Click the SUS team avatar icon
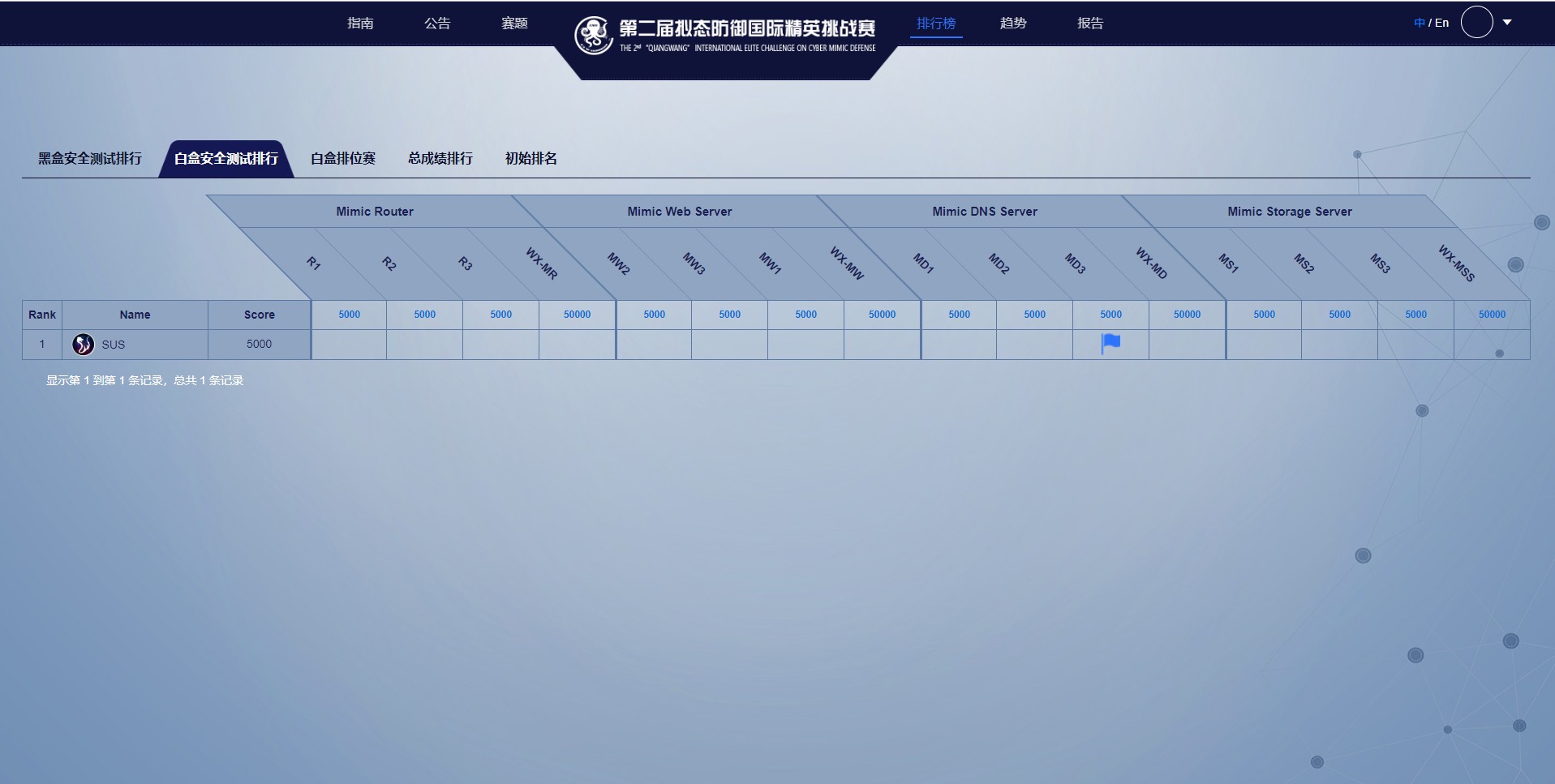The width and height of the screenshot is (1555, 784). click(x=83, y=345)
